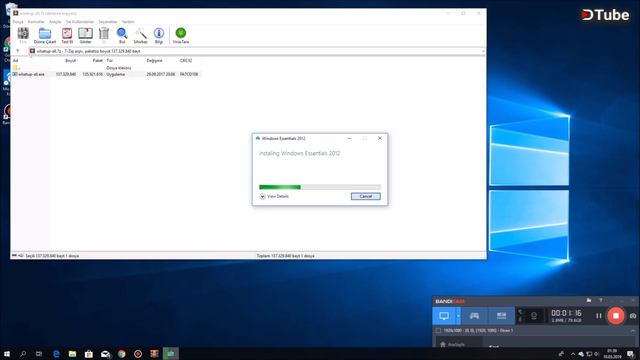Open the Sık Kullanılanlar menu

click(80, 22)
